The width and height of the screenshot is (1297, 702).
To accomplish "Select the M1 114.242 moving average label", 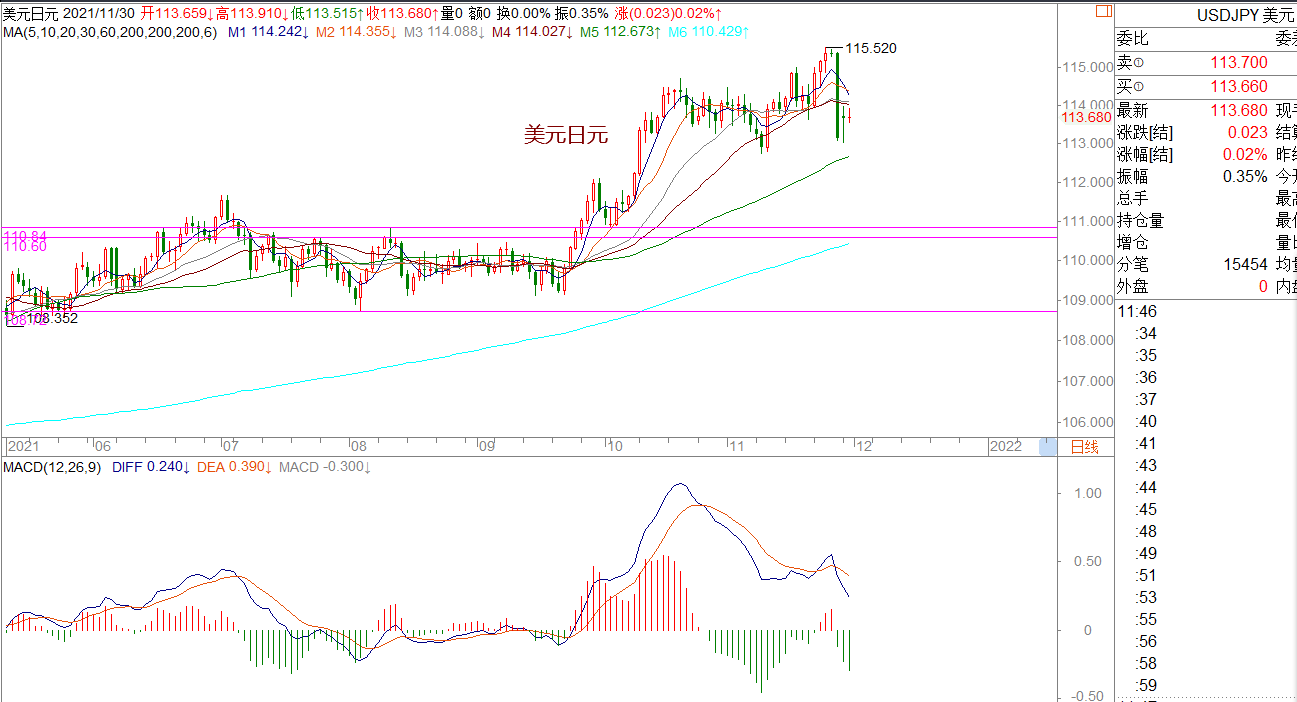I will click(x=266, y=32).
